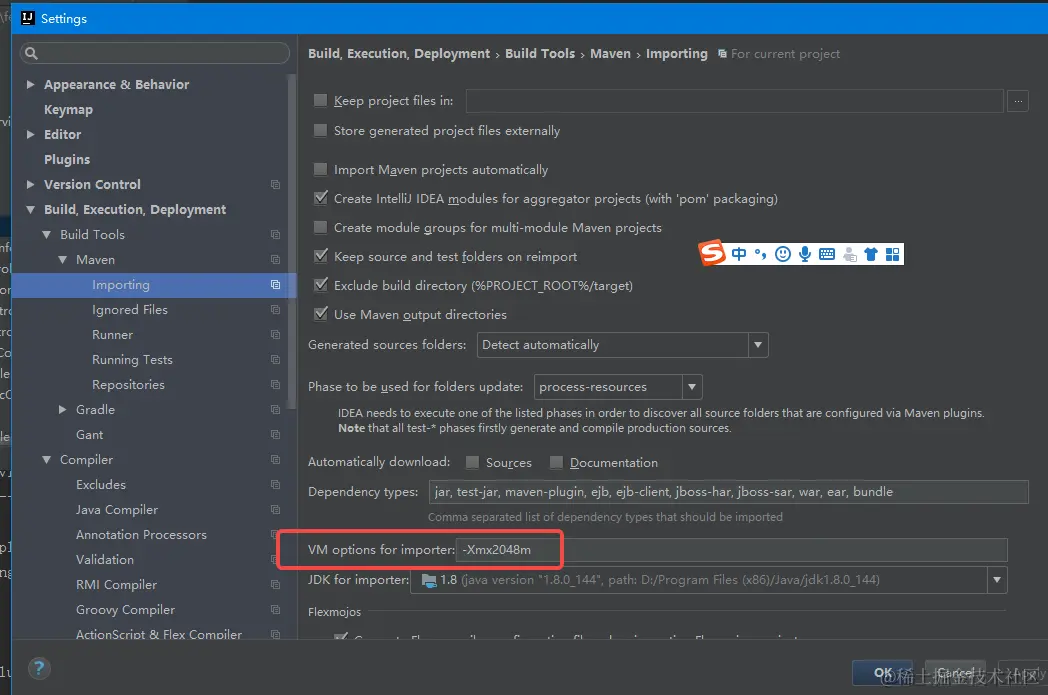Enable Create module groups for multi-module projects
The image size is (1048, 695).
(321, 227)
